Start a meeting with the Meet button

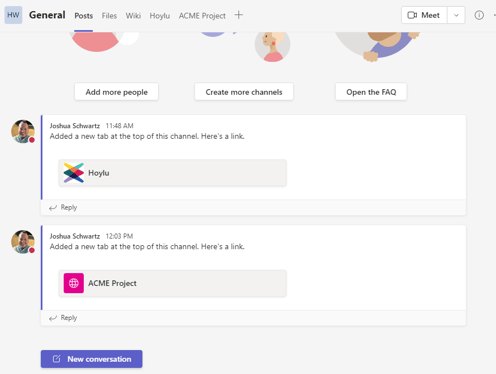[424, 15]
